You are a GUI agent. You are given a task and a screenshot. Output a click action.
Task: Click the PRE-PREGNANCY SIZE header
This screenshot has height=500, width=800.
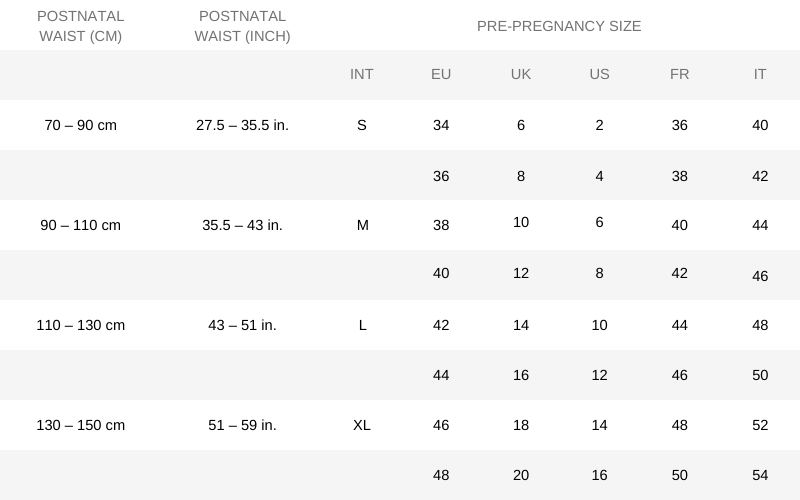pyautogui.click(x=559, y=26)
